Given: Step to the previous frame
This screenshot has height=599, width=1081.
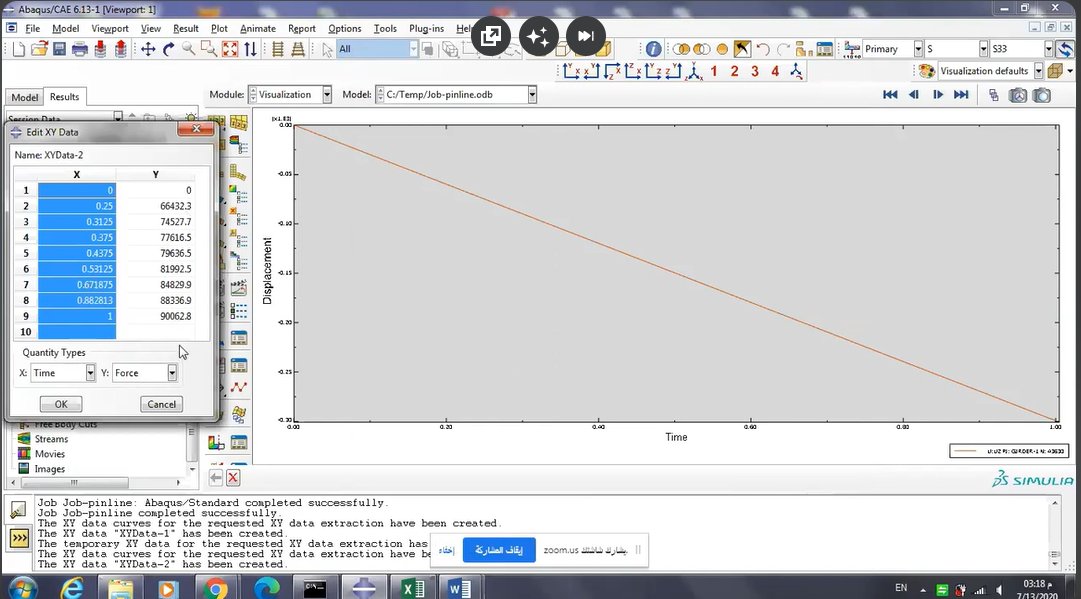Looking at the screenshot, I should tap(914, 94).
